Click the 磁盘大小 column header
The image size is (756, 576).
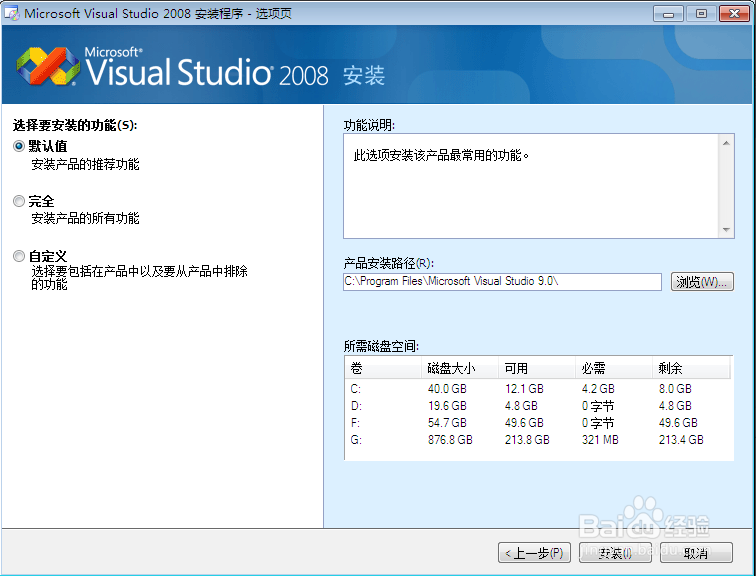tap(460, 368)
